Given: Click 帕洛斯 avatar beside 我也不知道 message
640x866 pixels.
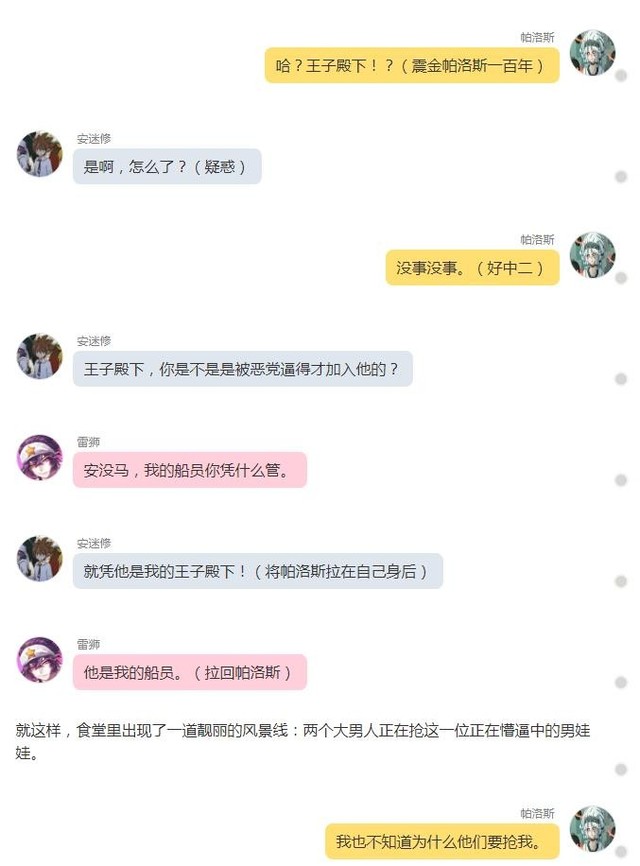Looking at the screenshot, I should click(592, 828).
